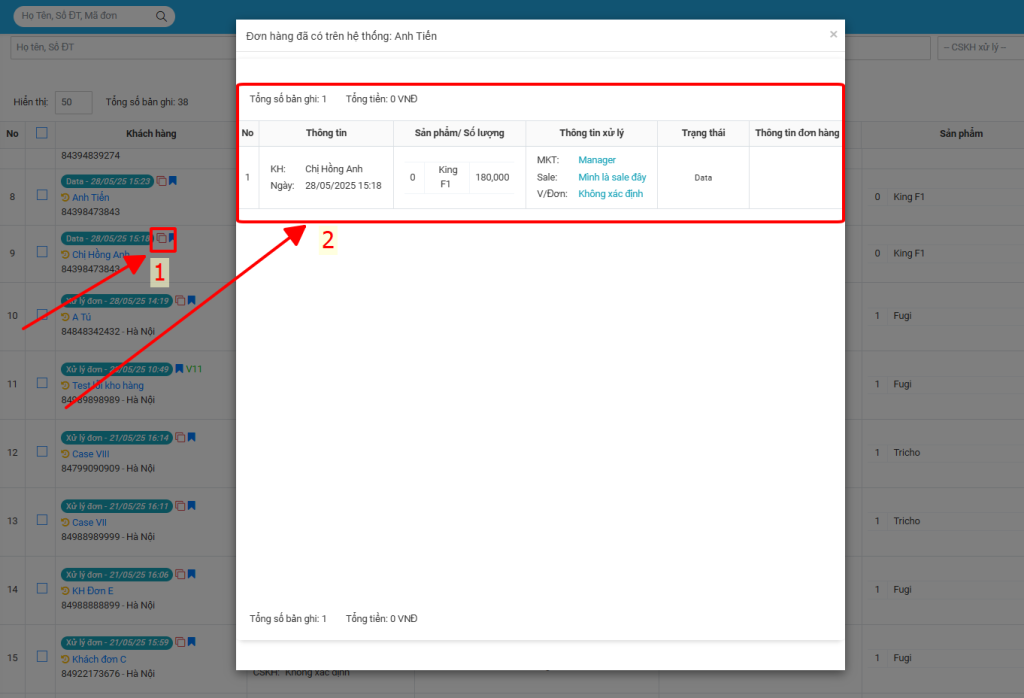Close the existing-order popup with X
The image size is (1024, 698).
tap(833, 34)
